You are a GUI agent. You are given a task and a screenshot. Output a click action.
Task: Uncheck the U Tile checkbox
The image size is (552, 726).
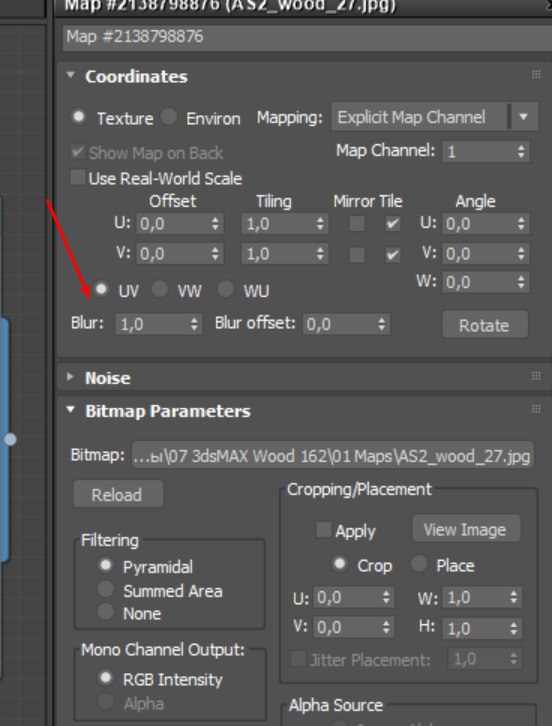[393, 224]
